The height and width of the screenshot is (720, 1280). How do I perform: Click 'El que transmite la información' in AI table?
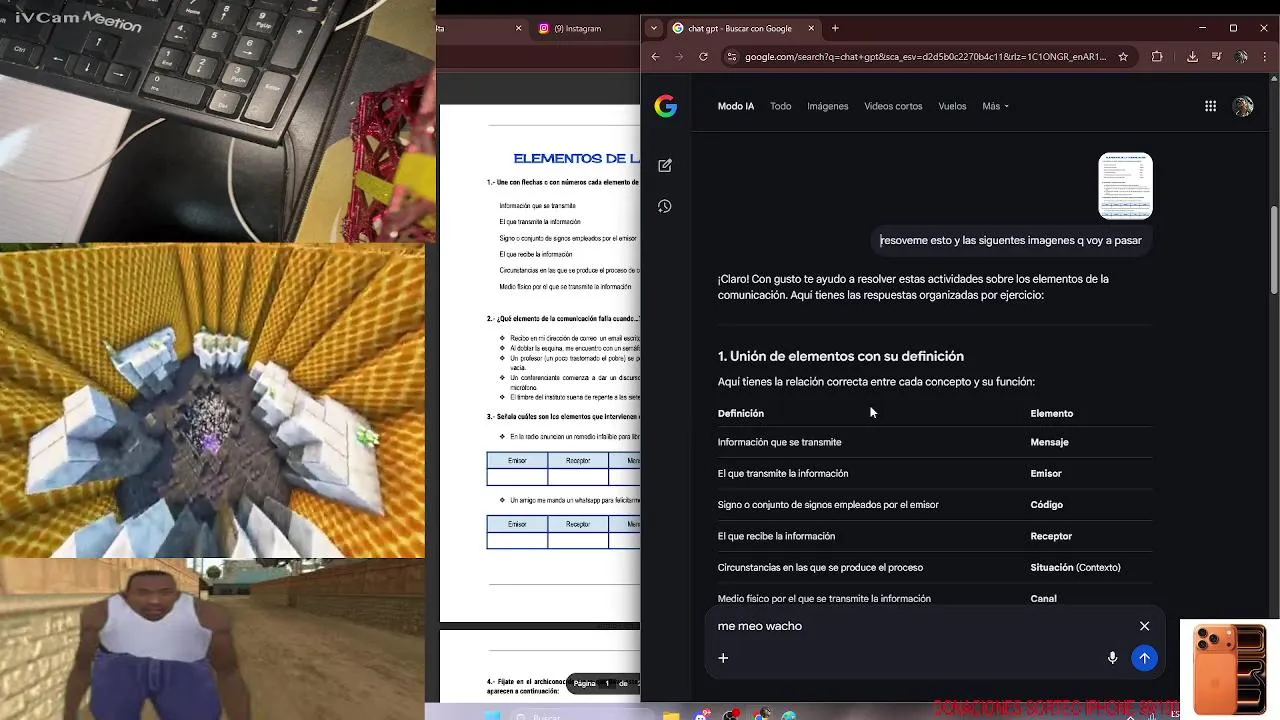782,473
